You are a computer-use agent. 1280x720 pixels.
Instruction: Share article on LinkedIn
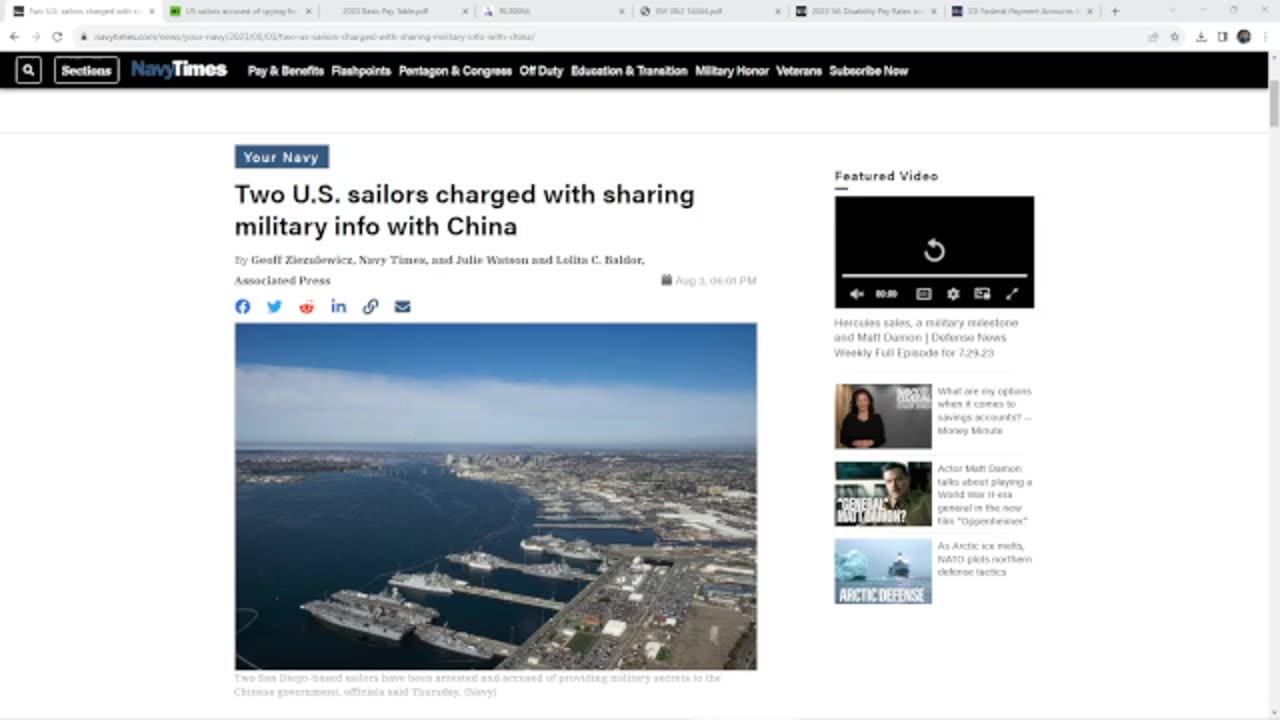coord(339,307)
